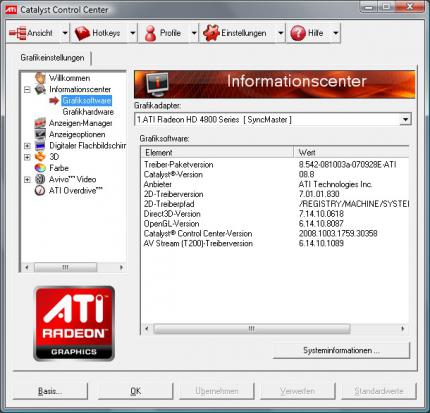
Task: Click the value 7.14.10.0618
Action: point(321,214)
